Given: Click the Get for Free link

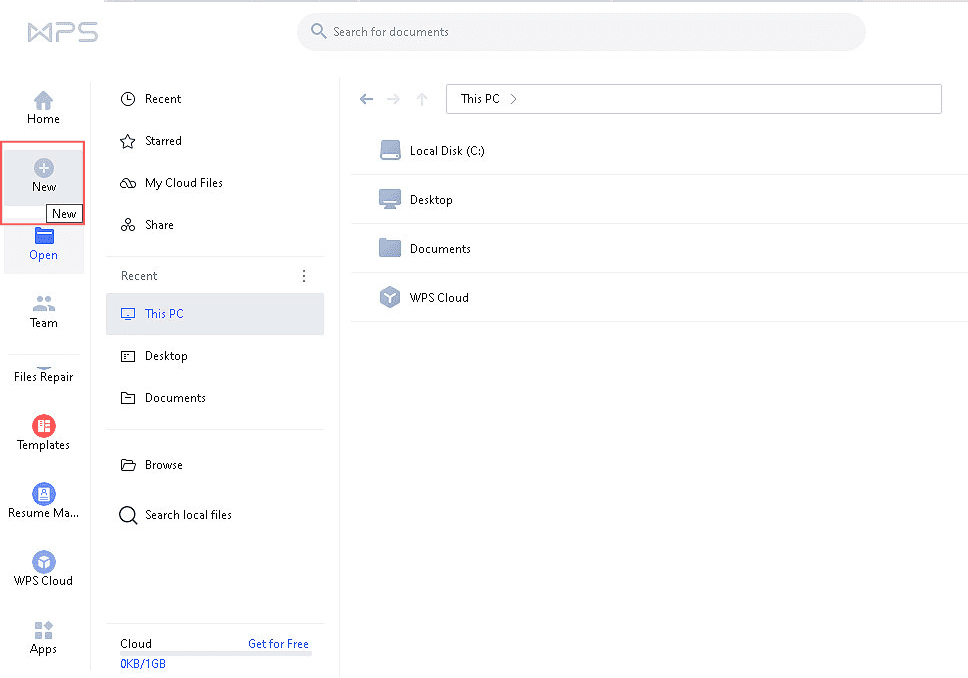Looking at the screenshot, I should click(278, 643).
